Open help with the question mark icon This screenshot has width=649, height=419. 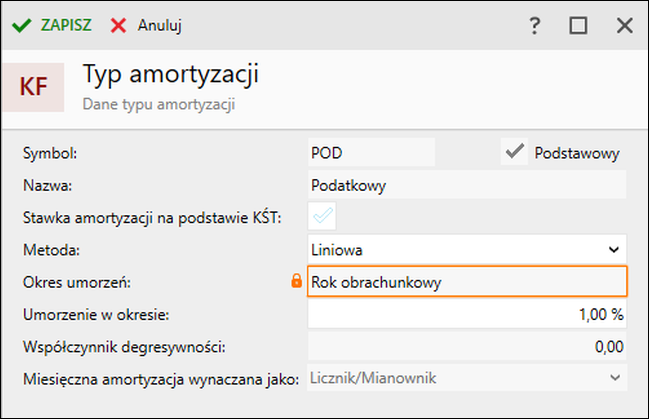pos(534,26)
